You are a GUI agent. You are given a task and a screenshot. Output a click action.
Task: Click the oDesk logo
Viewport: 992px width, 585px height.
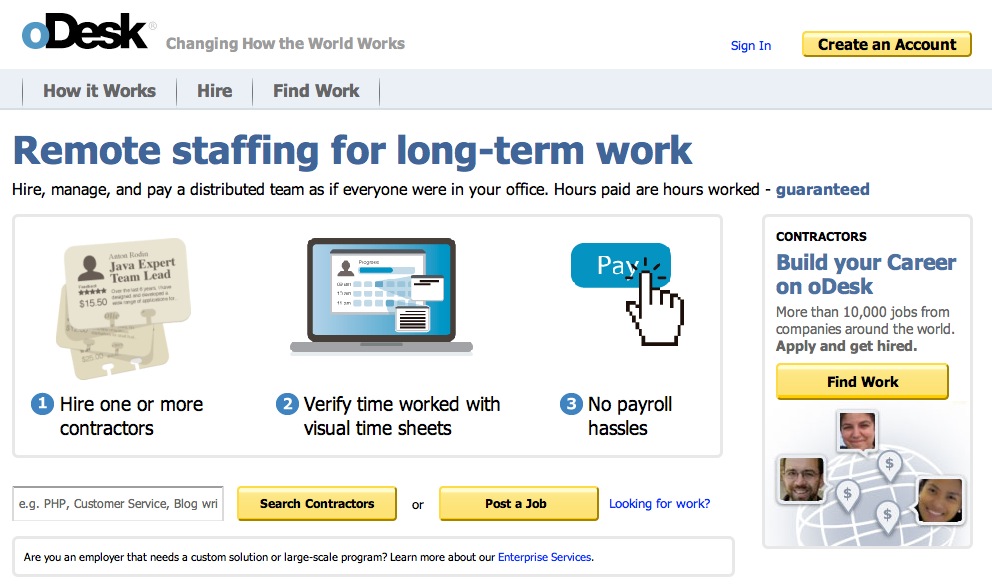tap(85, 32)
